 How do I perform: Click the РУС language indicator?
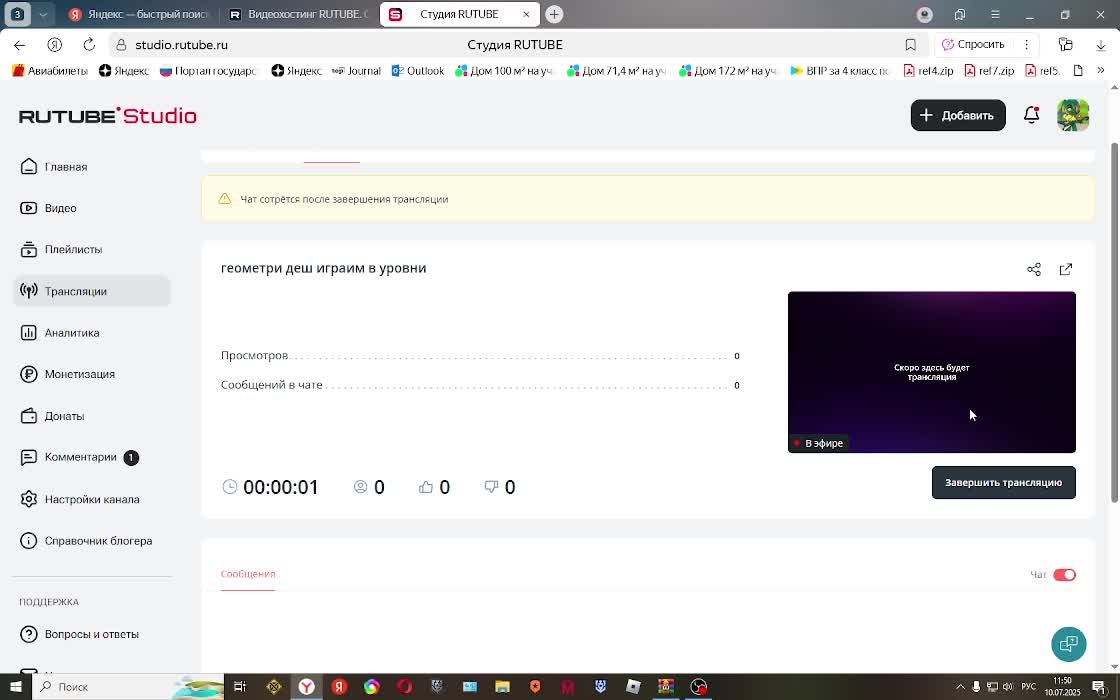tap(1029, 686)
